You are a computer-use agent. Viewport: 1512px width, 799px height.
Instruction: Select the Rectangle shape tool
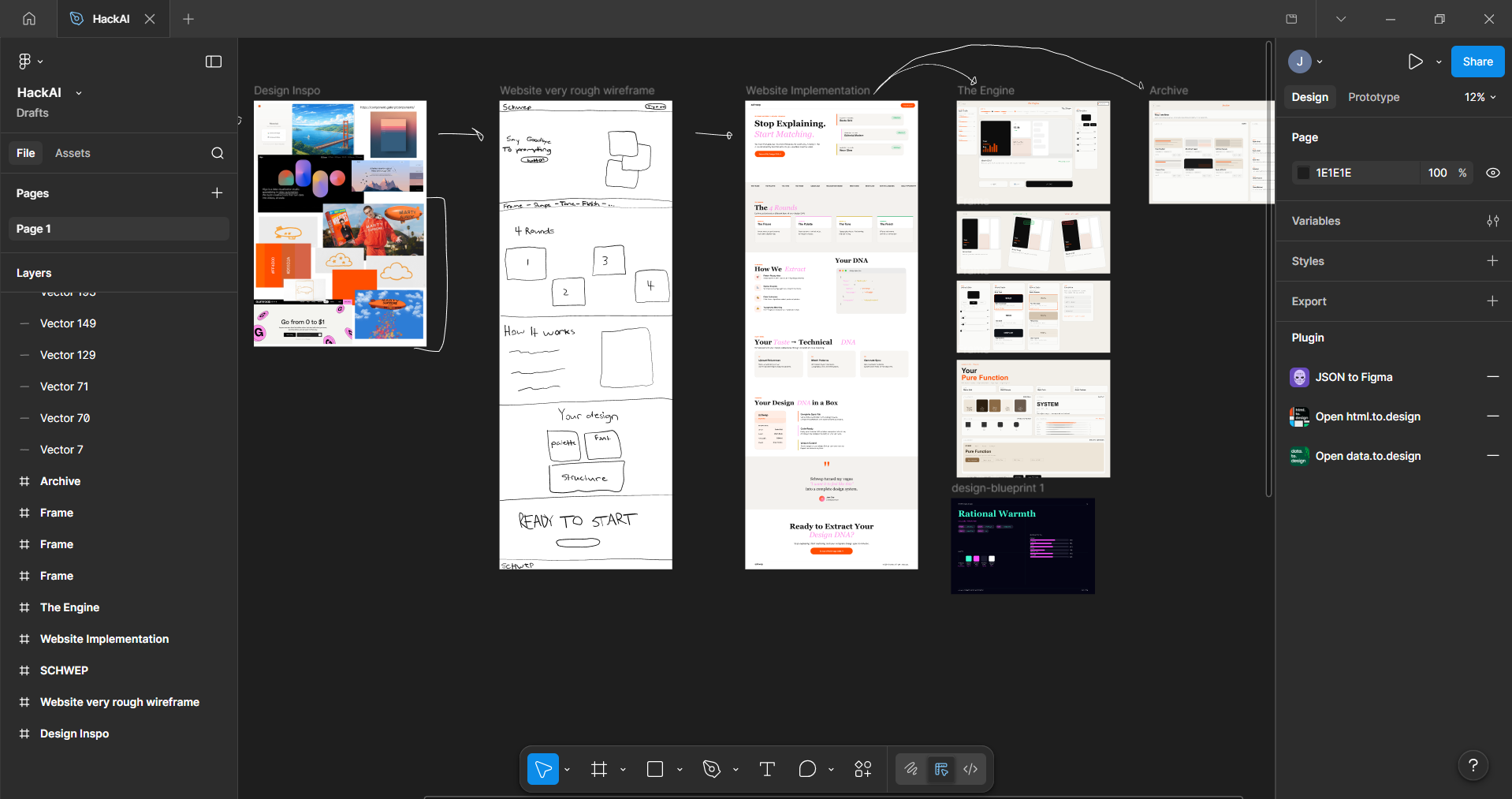click(655, 769)
